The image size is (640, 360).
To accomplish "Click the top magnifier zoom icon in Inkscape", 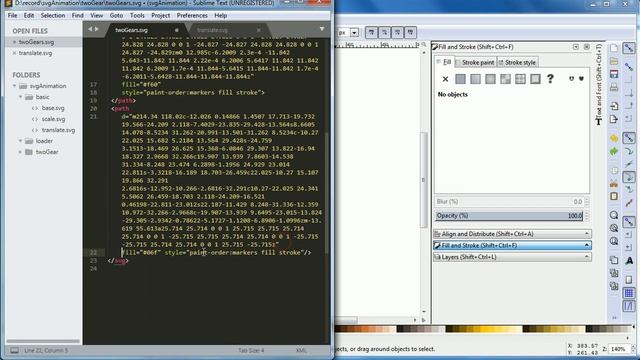I will point(614,215).
